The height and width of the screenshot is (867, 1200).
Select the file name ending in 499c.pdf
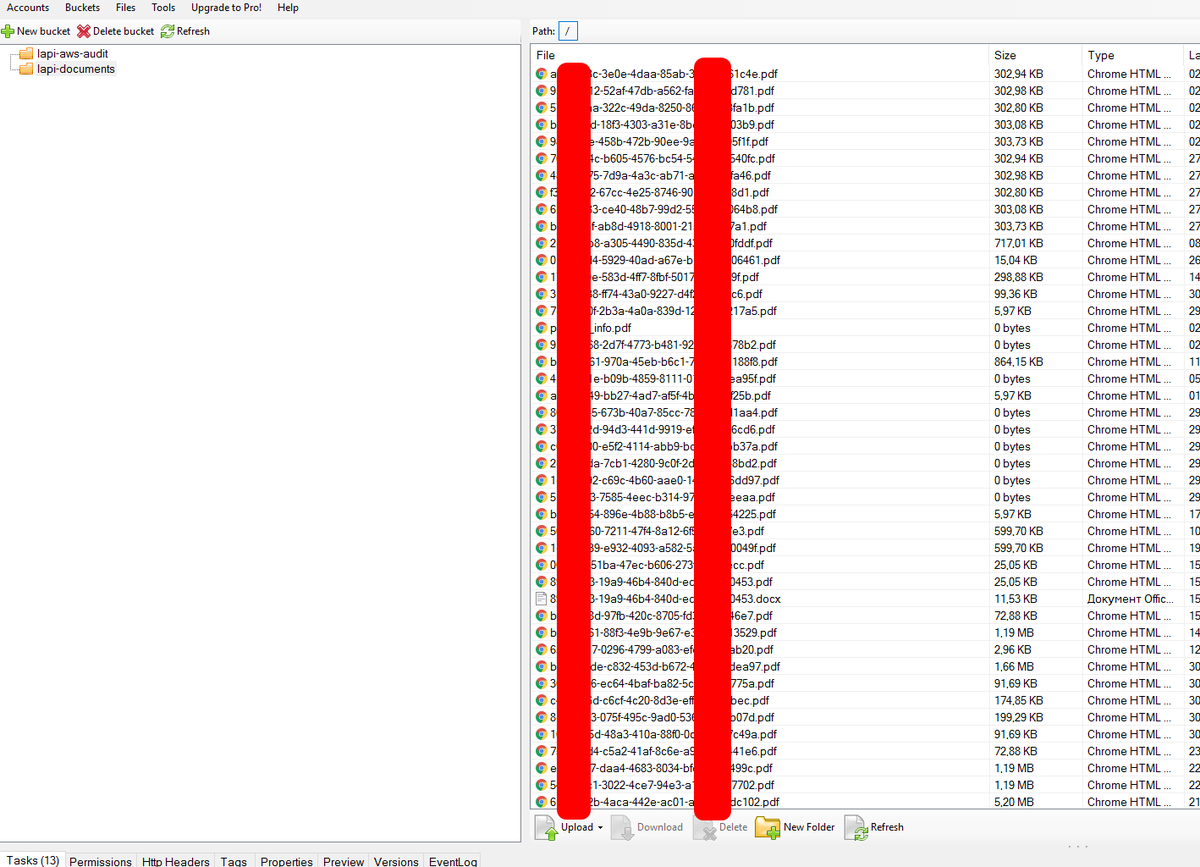[663, 768]
